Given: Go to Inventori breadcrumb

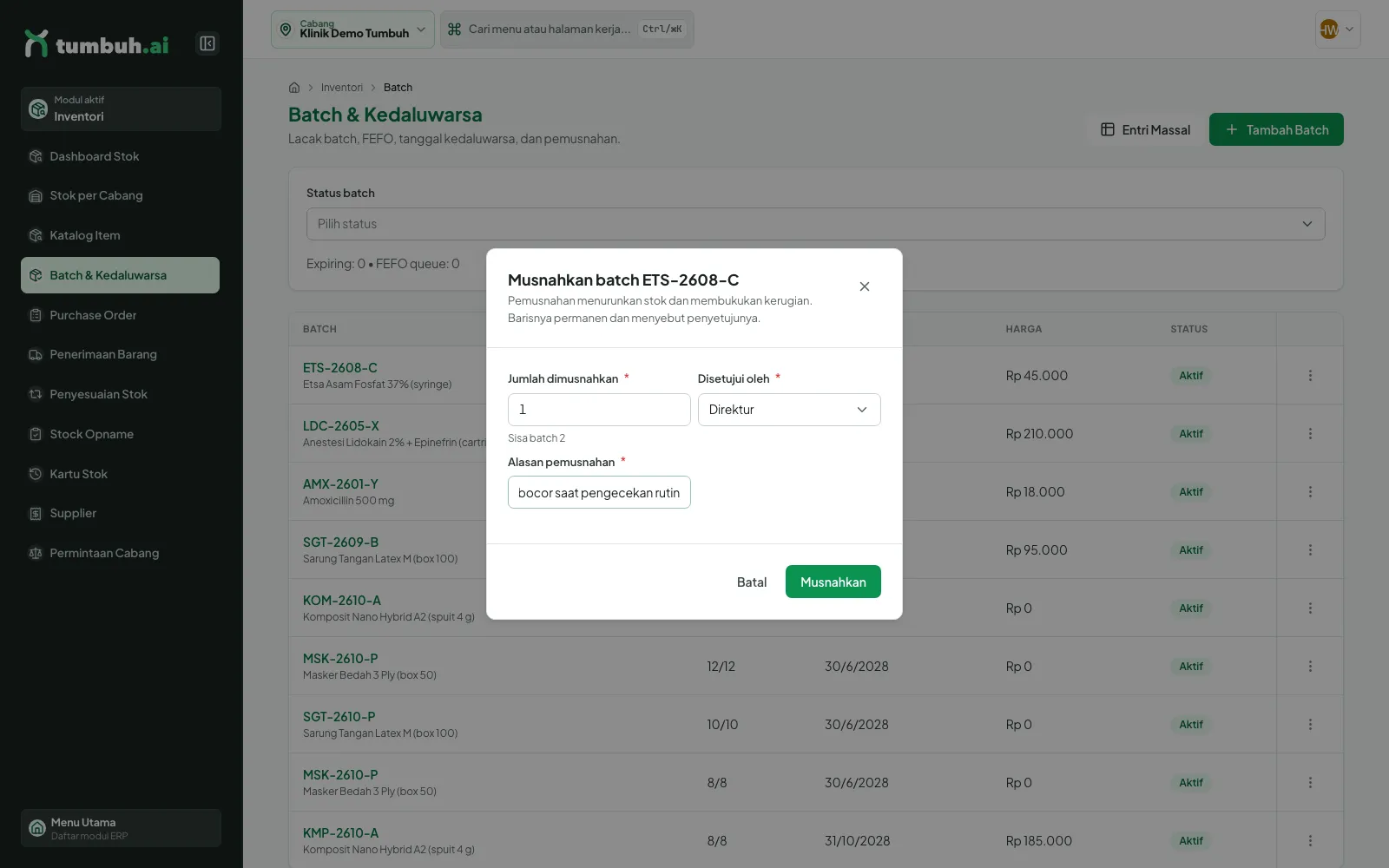Looking at the screenshot, I should pos(342,88).
